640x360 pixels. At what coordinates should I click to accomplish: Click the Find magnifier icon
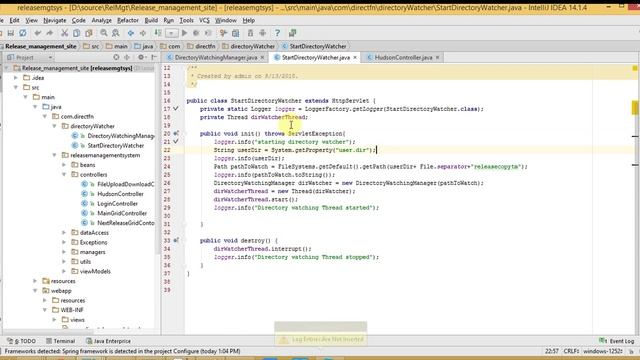pos(104,33)
